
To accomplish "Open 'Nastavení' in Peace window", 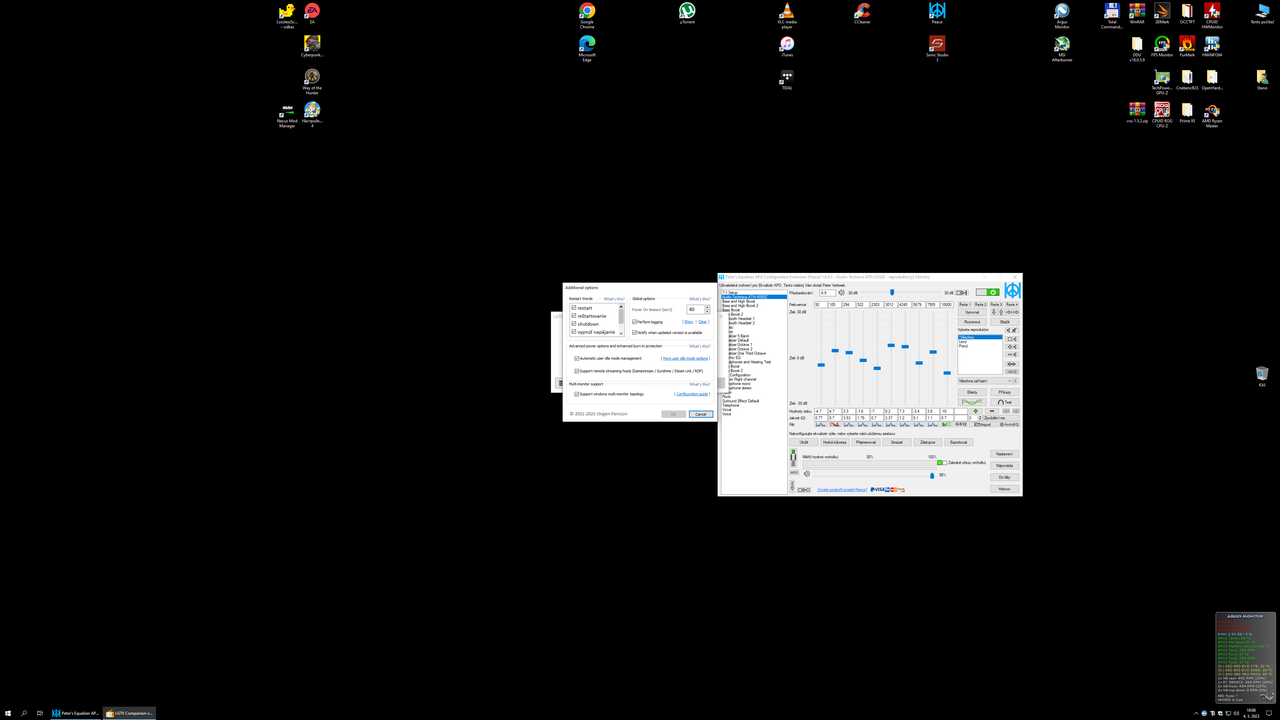I will coord(1005,454).
